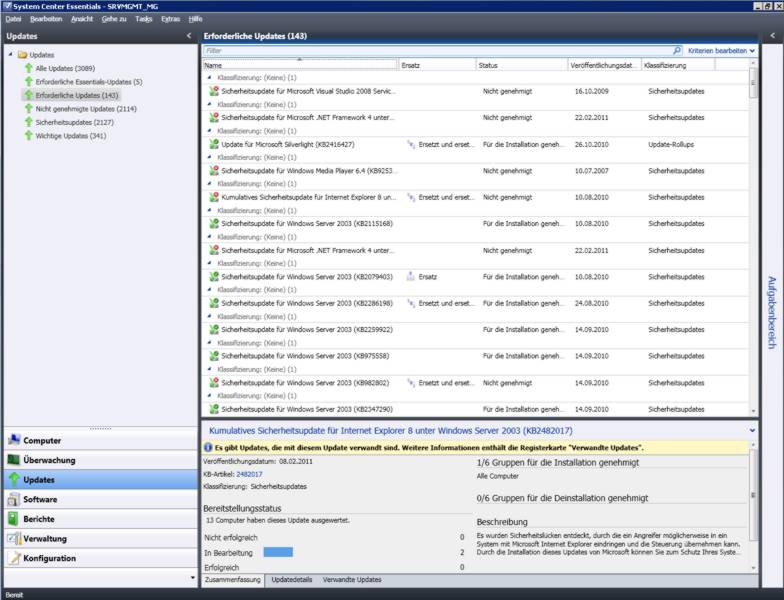This screenshot has height=600, width=784.
Task: Click the Computer navigation icon
Action: 14,440
